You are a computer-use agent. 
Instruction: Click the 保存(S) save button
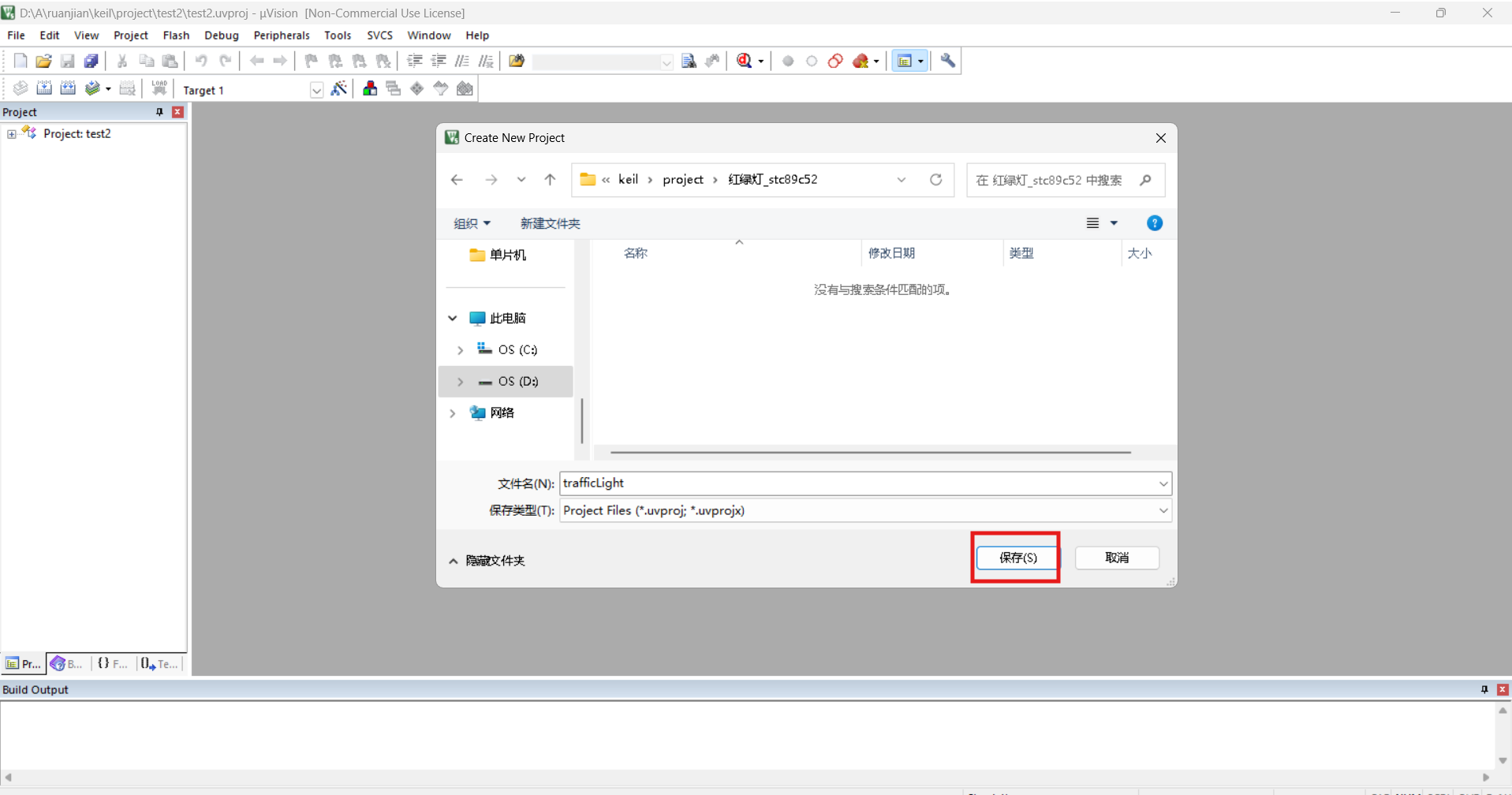click(x=1017, y=558)
